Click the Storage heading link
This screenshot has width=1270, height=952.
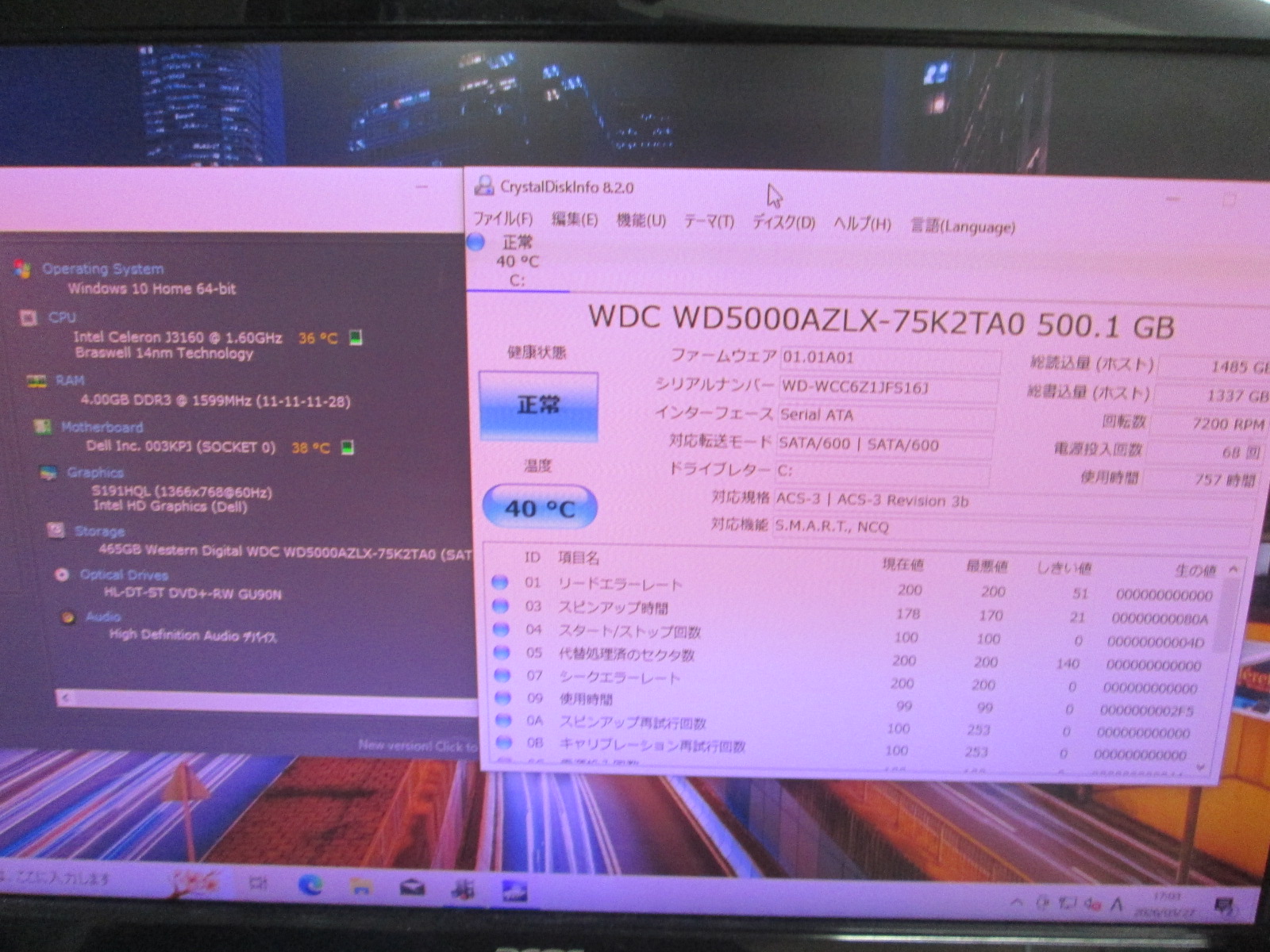99,532
